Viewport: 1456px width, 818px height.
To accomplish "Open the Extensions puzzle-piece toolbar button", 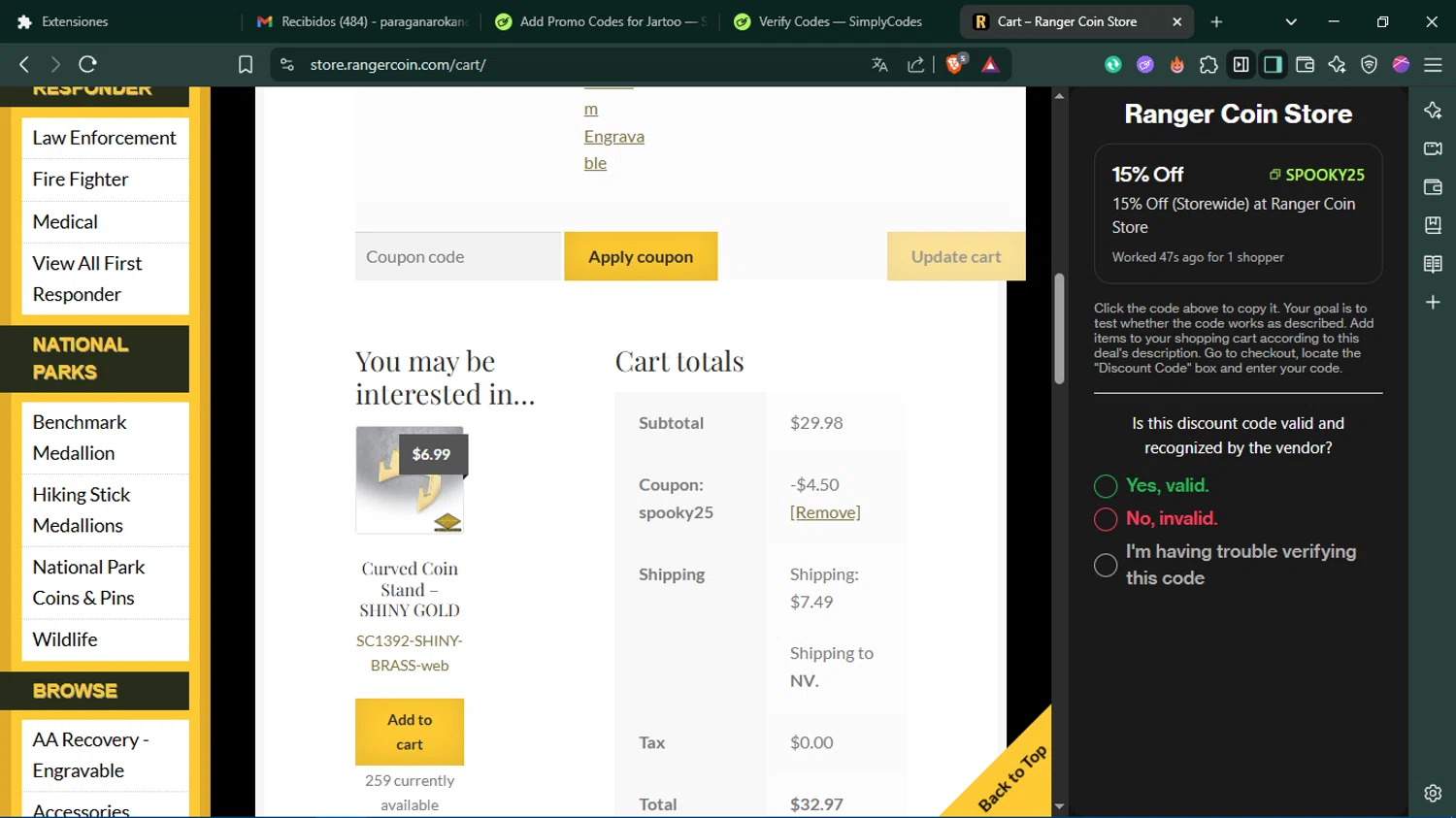I will (1208, 64).
